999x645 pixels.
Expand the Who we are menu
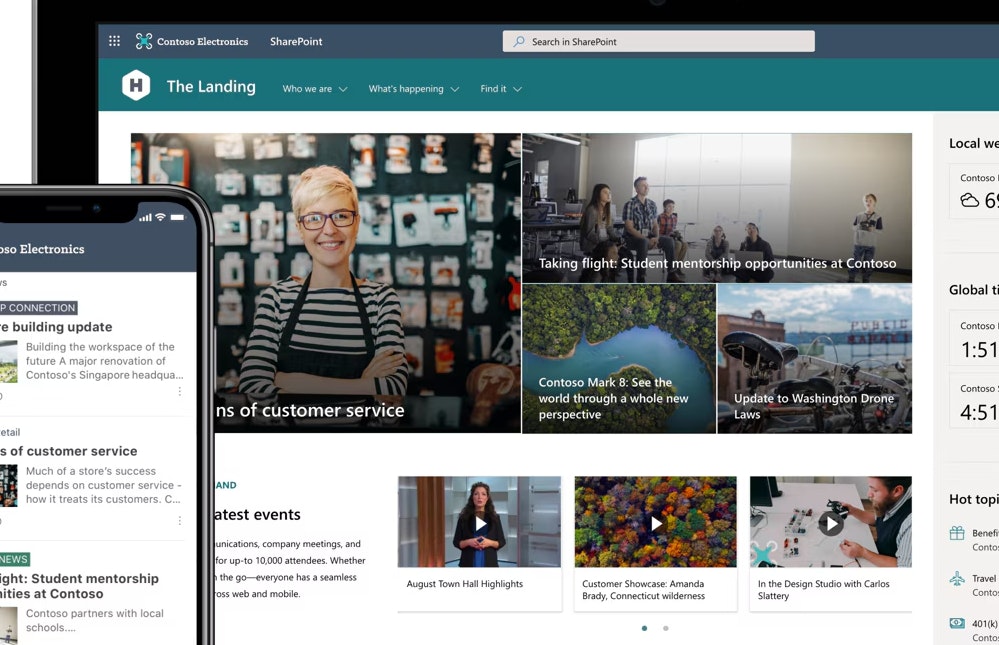tap(315, 89)
